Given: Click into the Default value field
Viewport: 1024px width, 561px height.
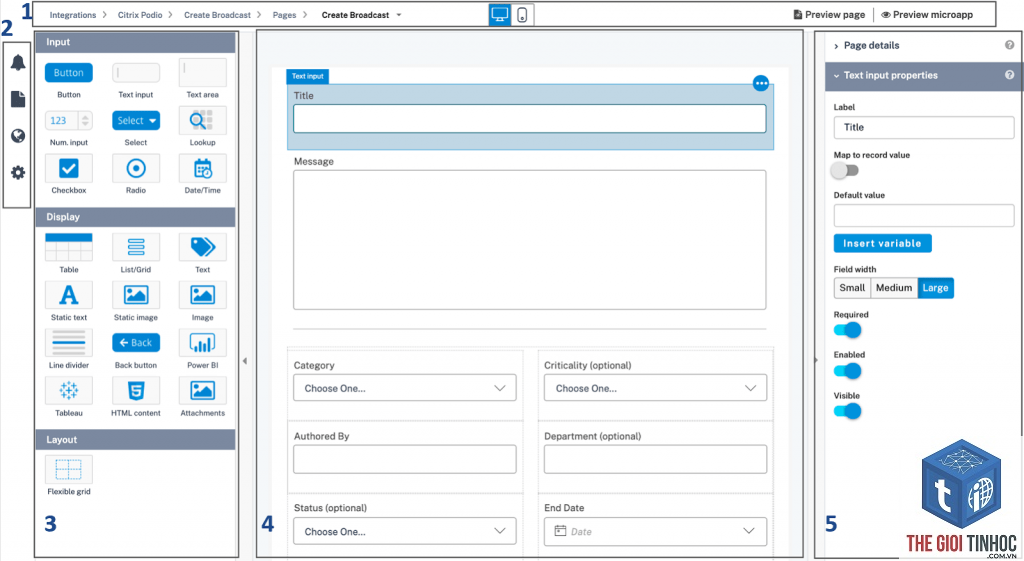Looking at the screenshot, I should pyautogui.click(x=923, y=216).
